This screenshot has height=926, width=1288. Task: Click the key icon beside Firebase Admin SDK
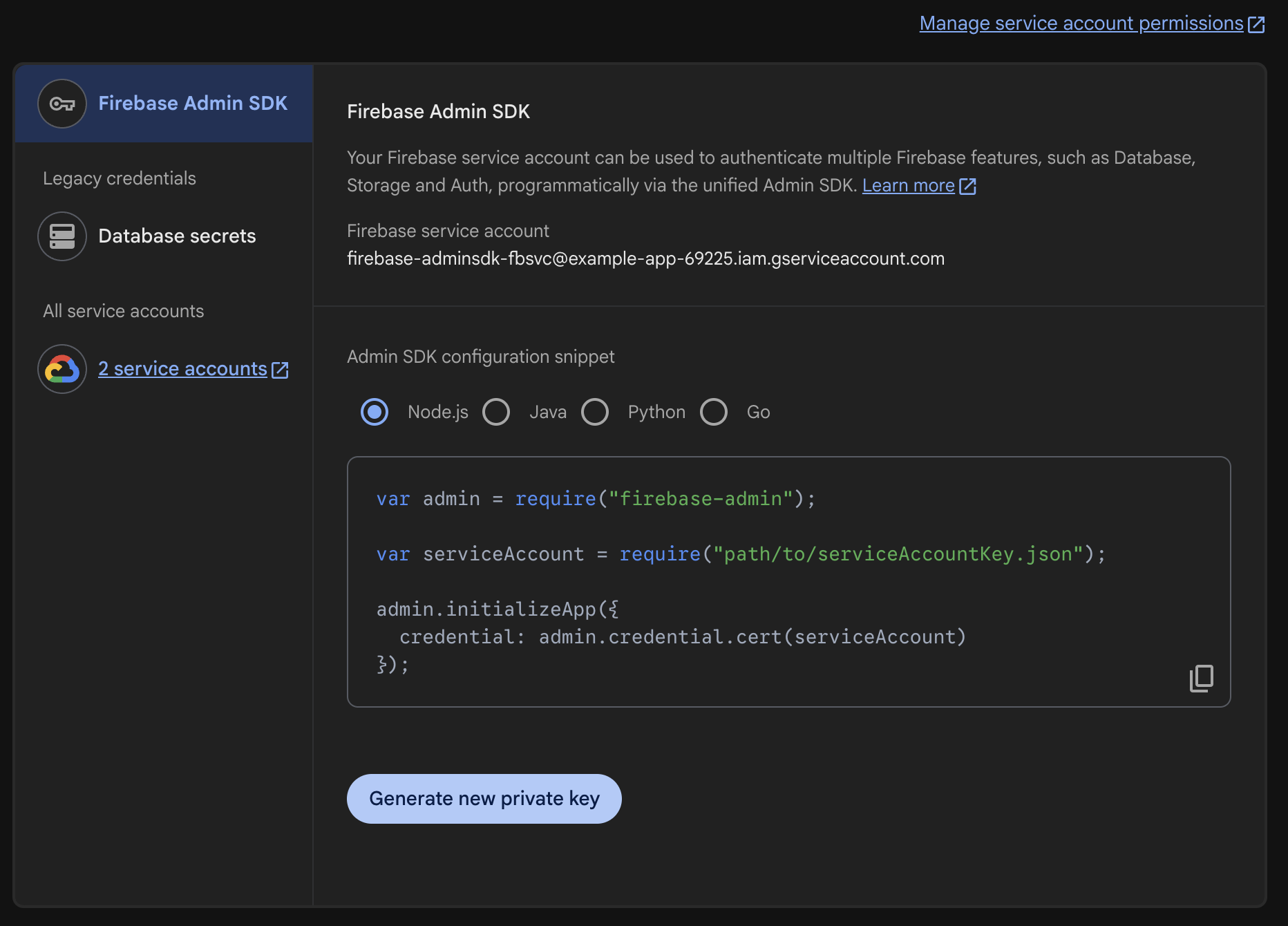(x=62, y=104)
